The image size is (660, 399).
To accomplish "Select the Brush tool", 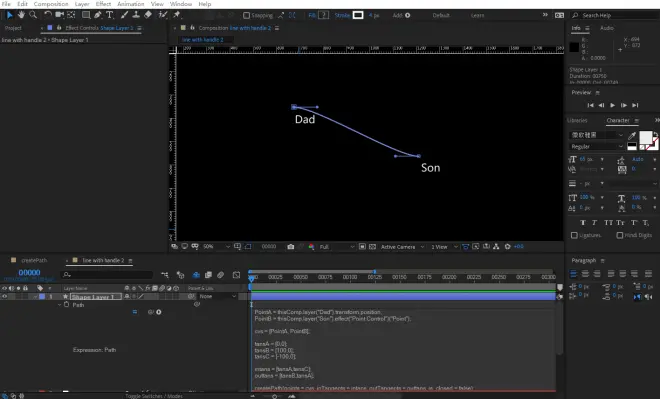I will pos(124,15).
